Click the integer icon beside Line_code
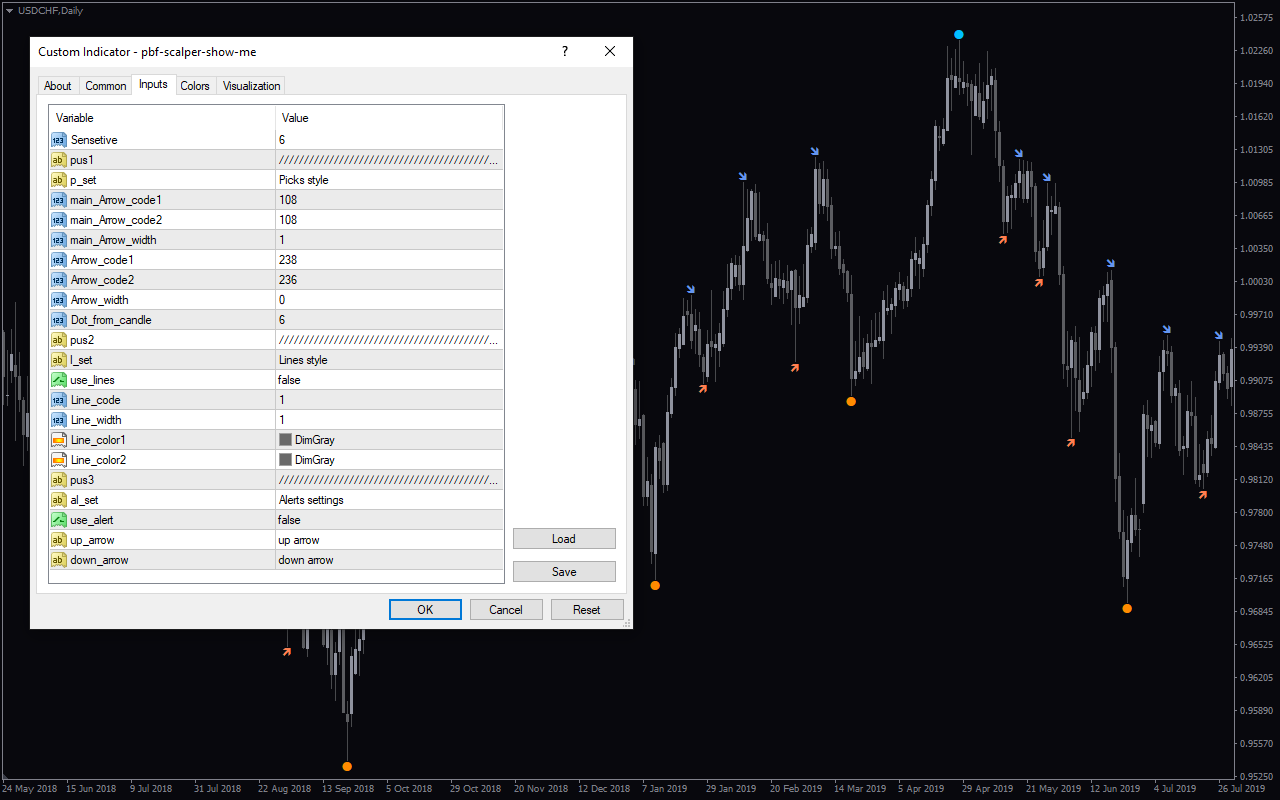This screenshot has height=800, width=1280. (x=58, y=400)
